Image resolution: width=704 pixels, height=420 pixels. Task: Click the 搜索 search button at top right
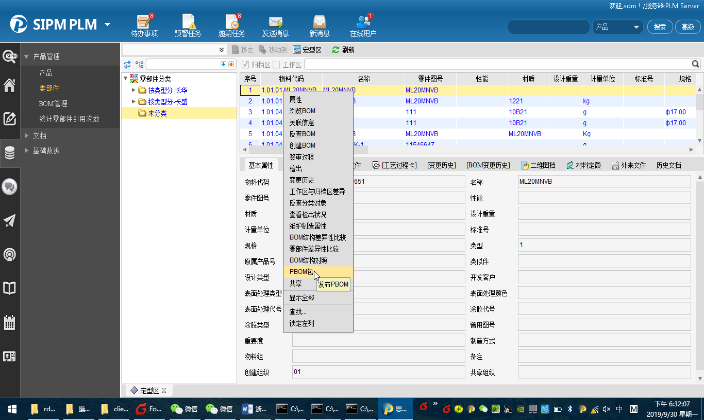(660, 25)
